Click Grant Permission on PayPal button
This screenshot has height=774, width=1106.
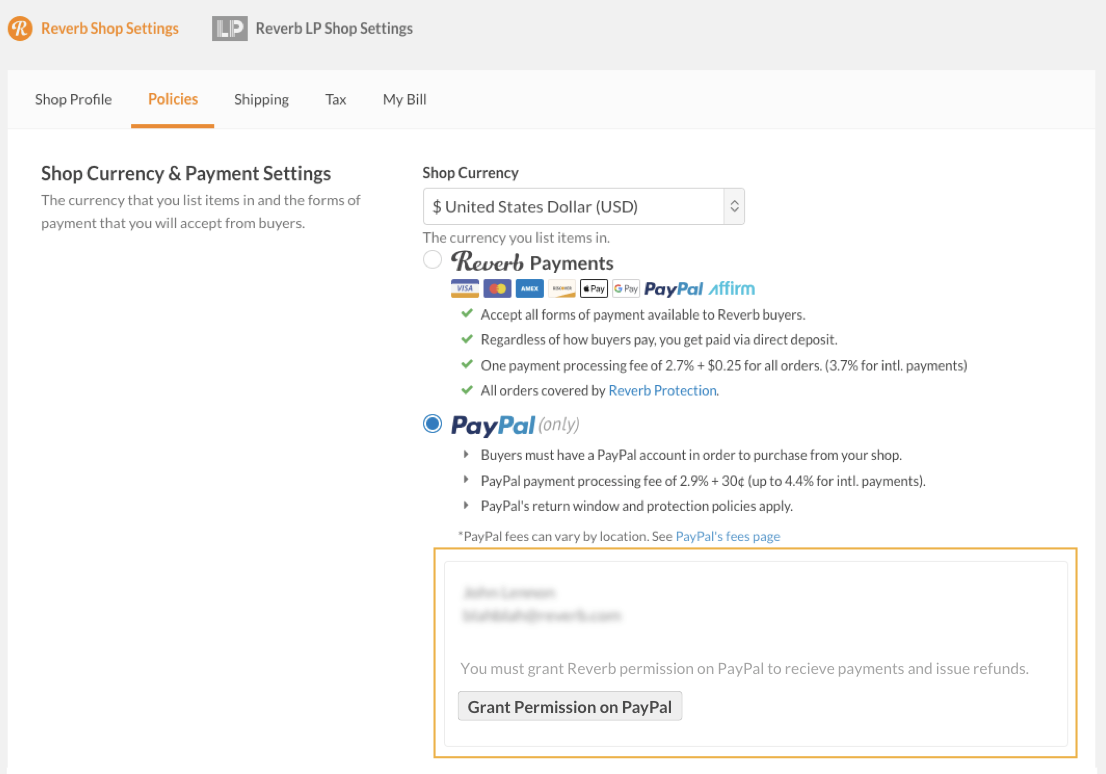click(x=570, y=706)
